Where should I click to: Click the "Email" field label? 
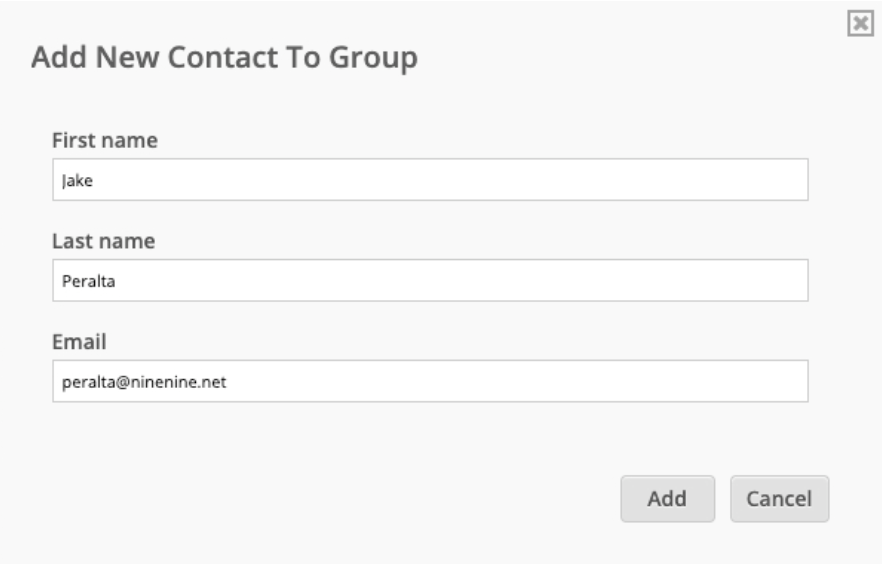(79, 341)
